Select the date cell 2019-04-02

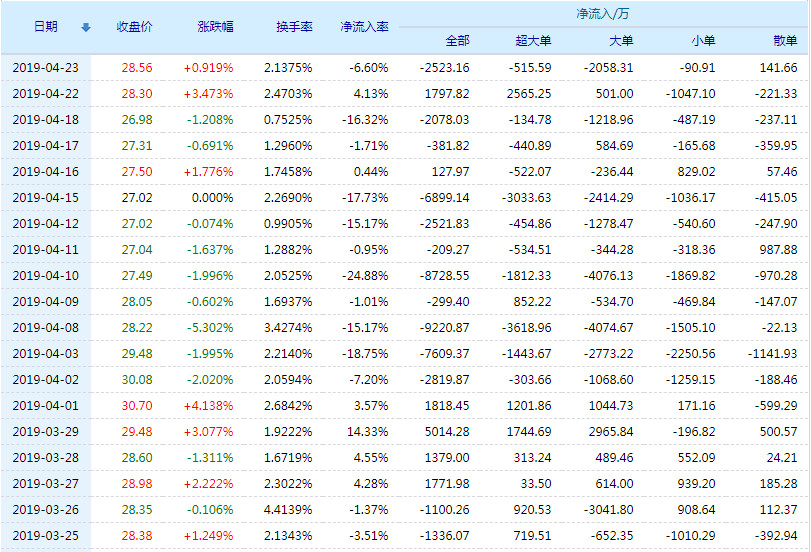46,380
